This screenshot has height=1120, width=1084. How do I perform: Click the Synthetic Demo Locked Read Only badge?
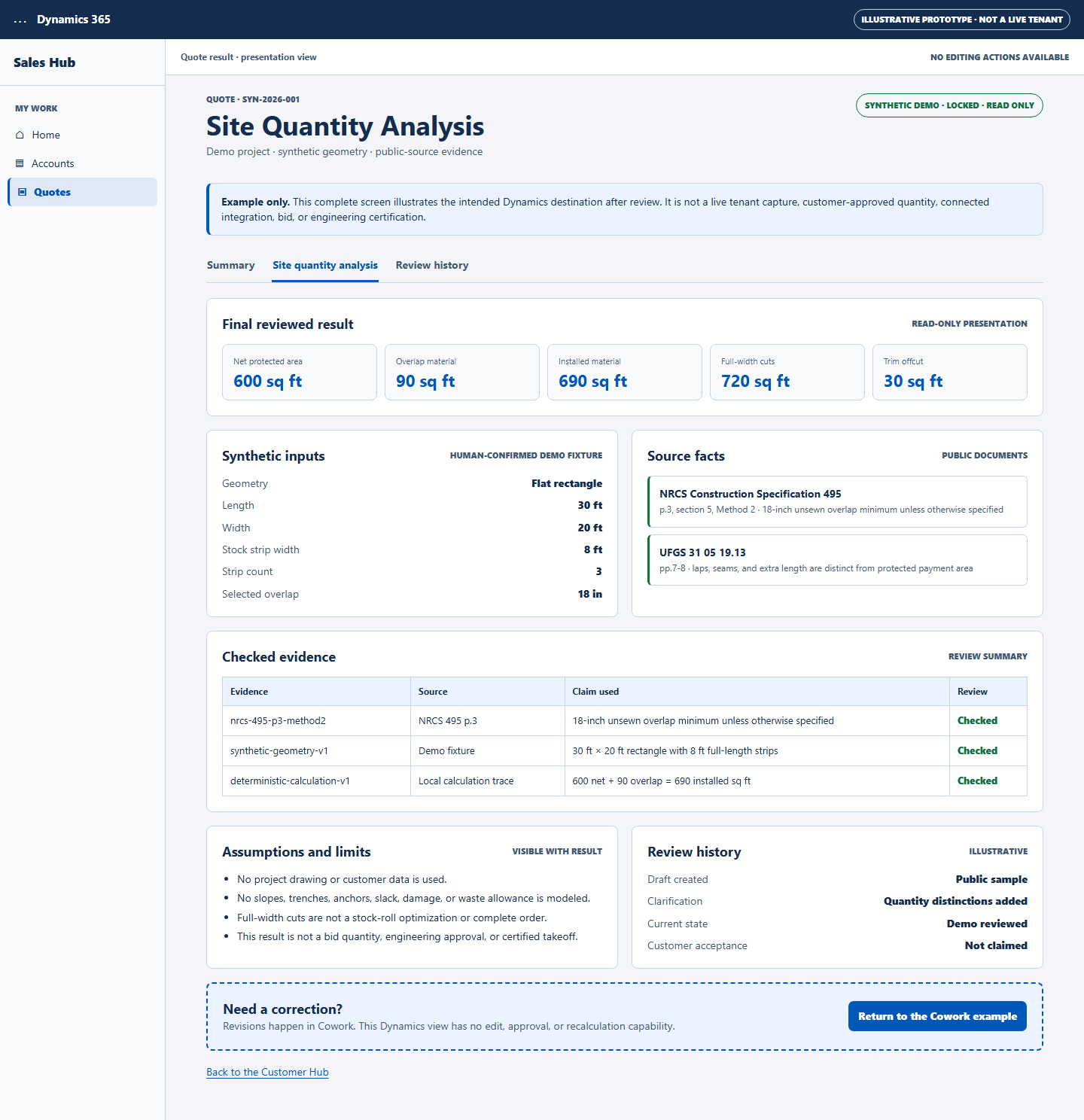click(x=949, y=105)
